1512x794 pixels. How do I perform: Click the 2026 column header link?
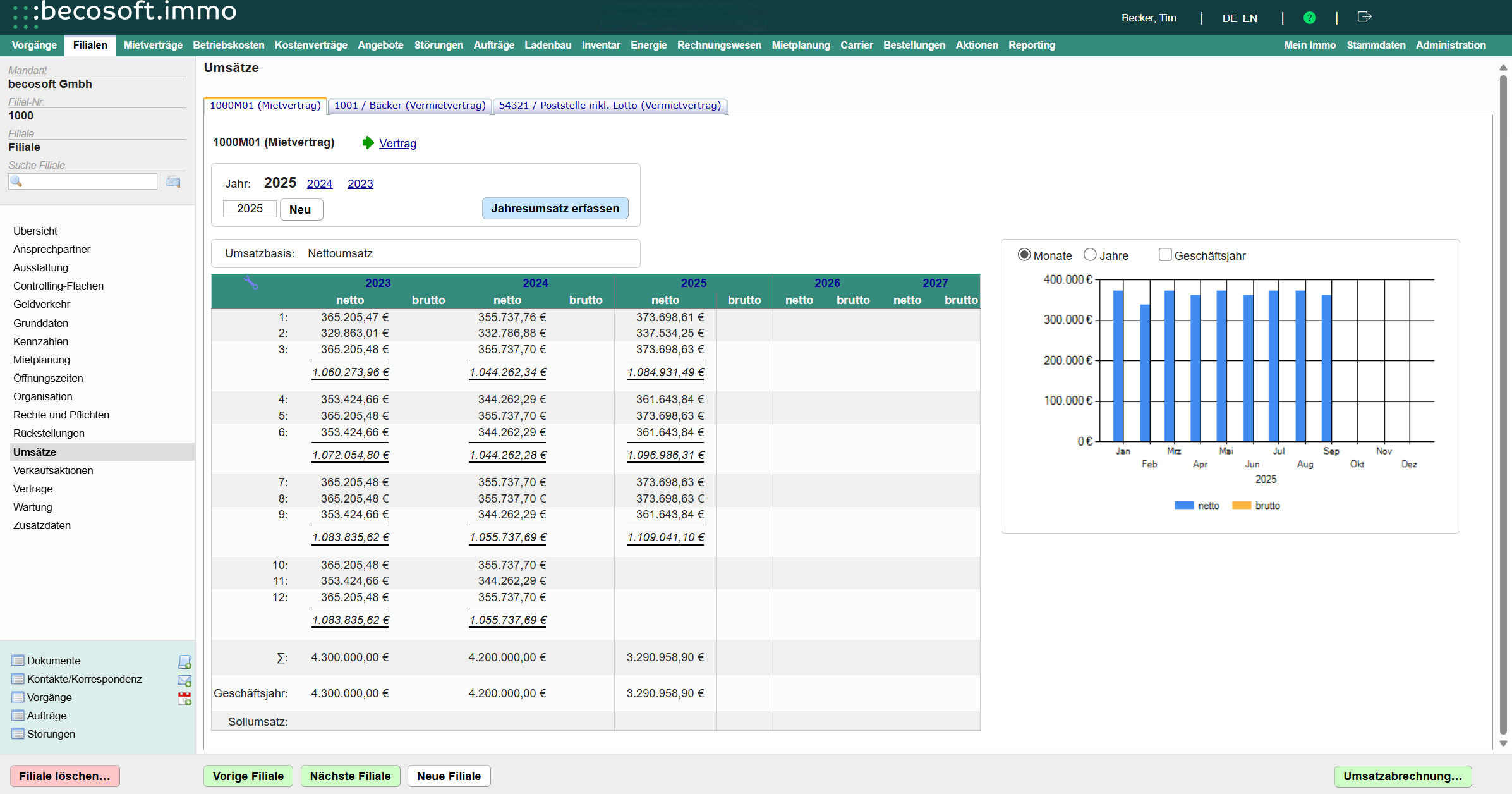[827, 283]
